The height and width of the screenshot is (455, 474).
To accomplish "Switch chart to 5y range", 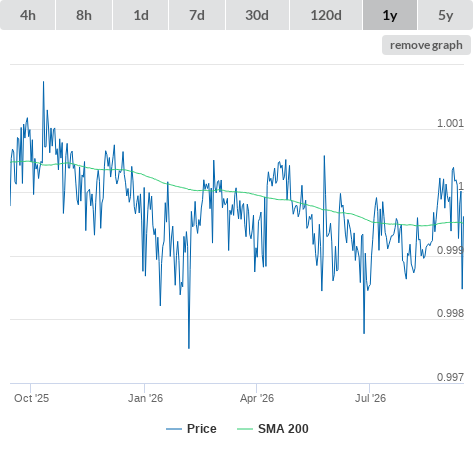I will click(446, 15).
